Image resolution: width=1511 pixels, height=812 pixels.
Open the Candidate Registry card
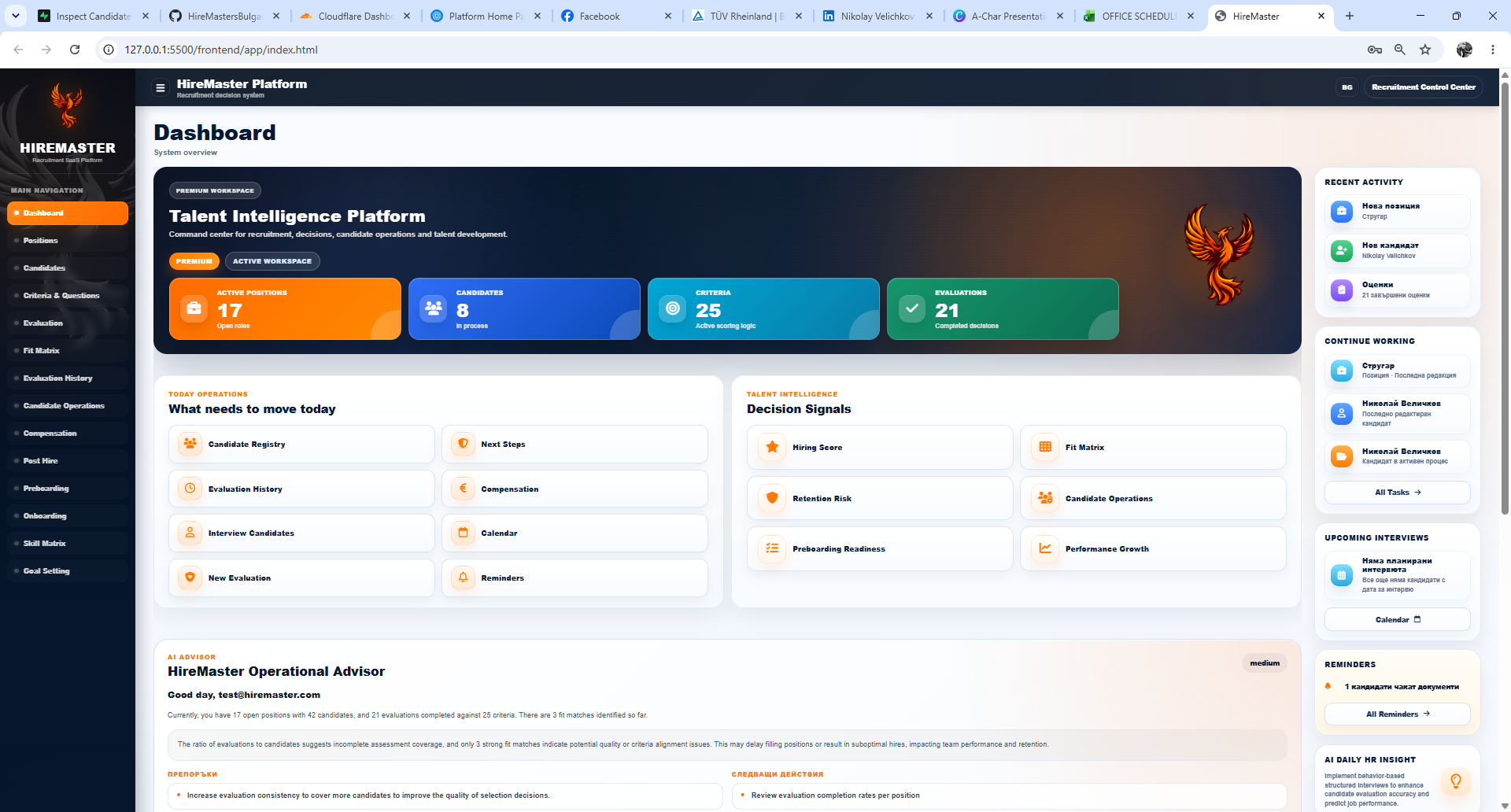click(301, 445)
